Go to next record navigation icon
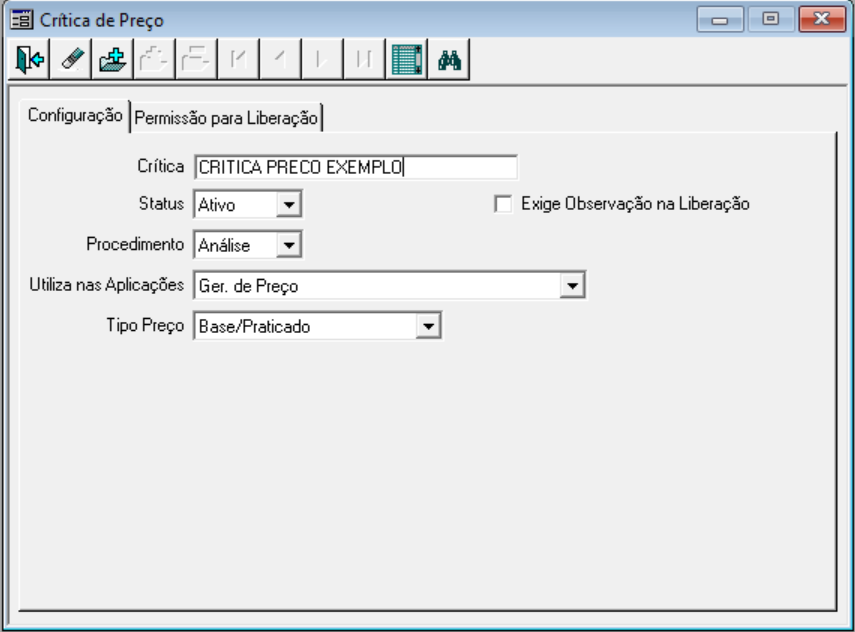This screenshot has width=855, height=632. click(322, 59)
